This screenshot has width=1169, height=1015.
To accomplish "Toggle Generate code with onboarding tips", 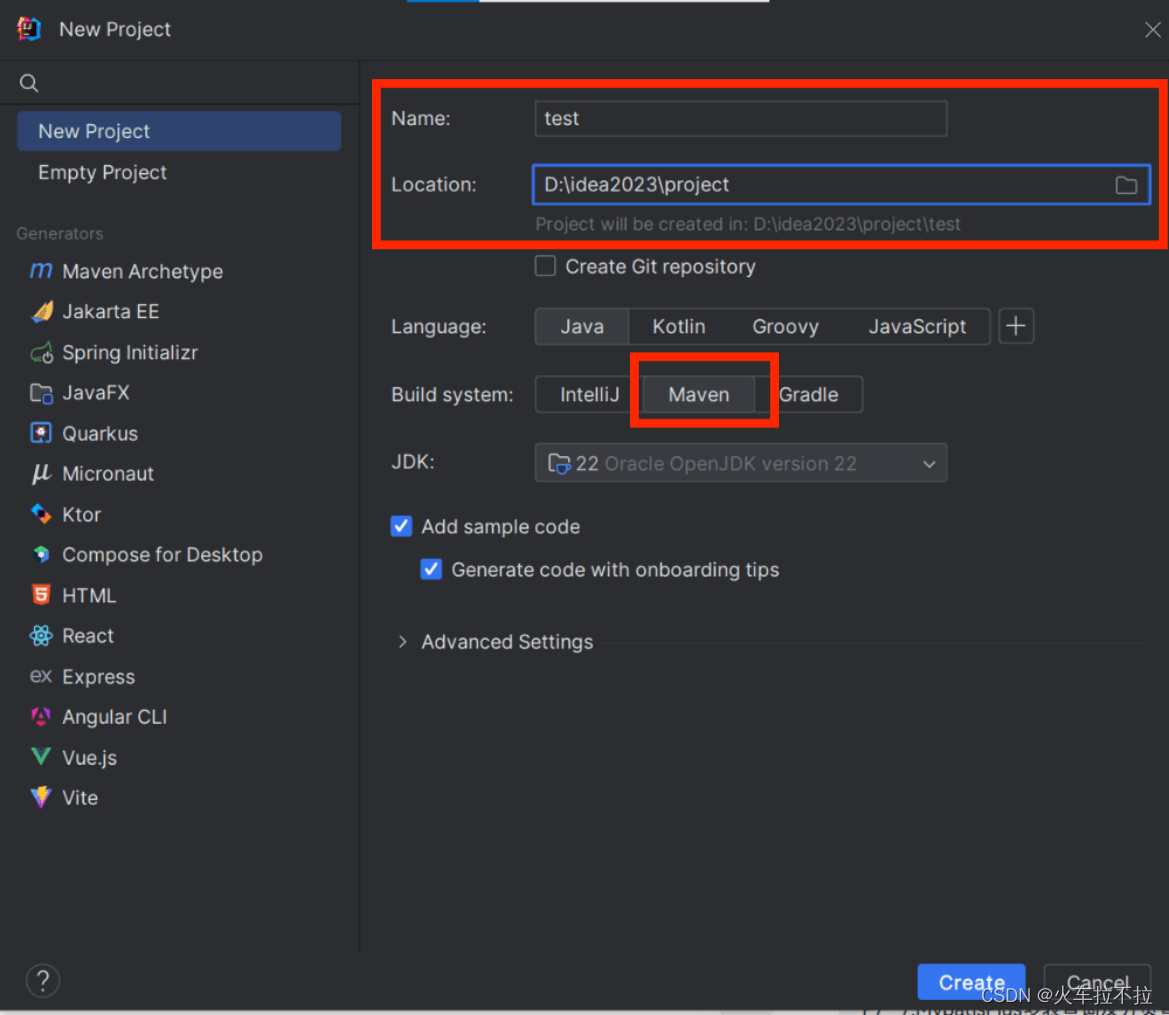I will tap(431, 569).
